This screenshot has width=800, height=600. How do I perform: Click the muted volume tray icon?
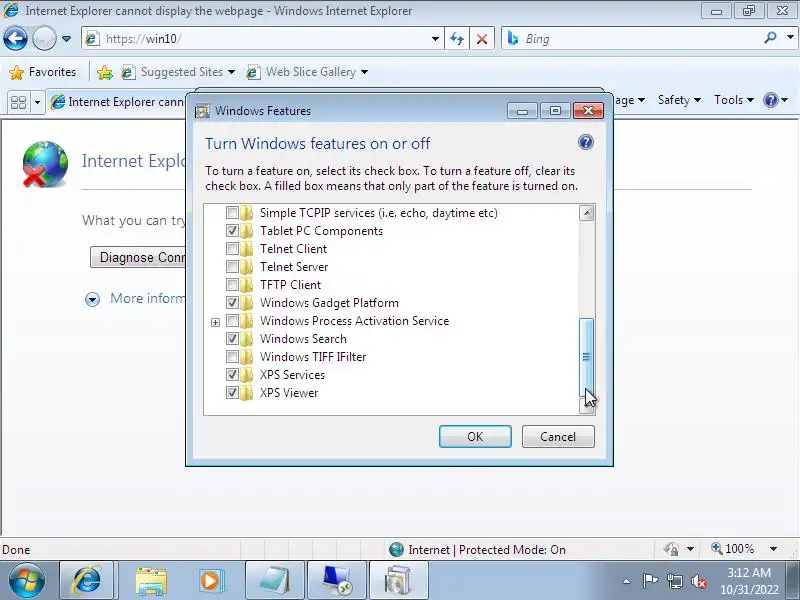[698, 581]
